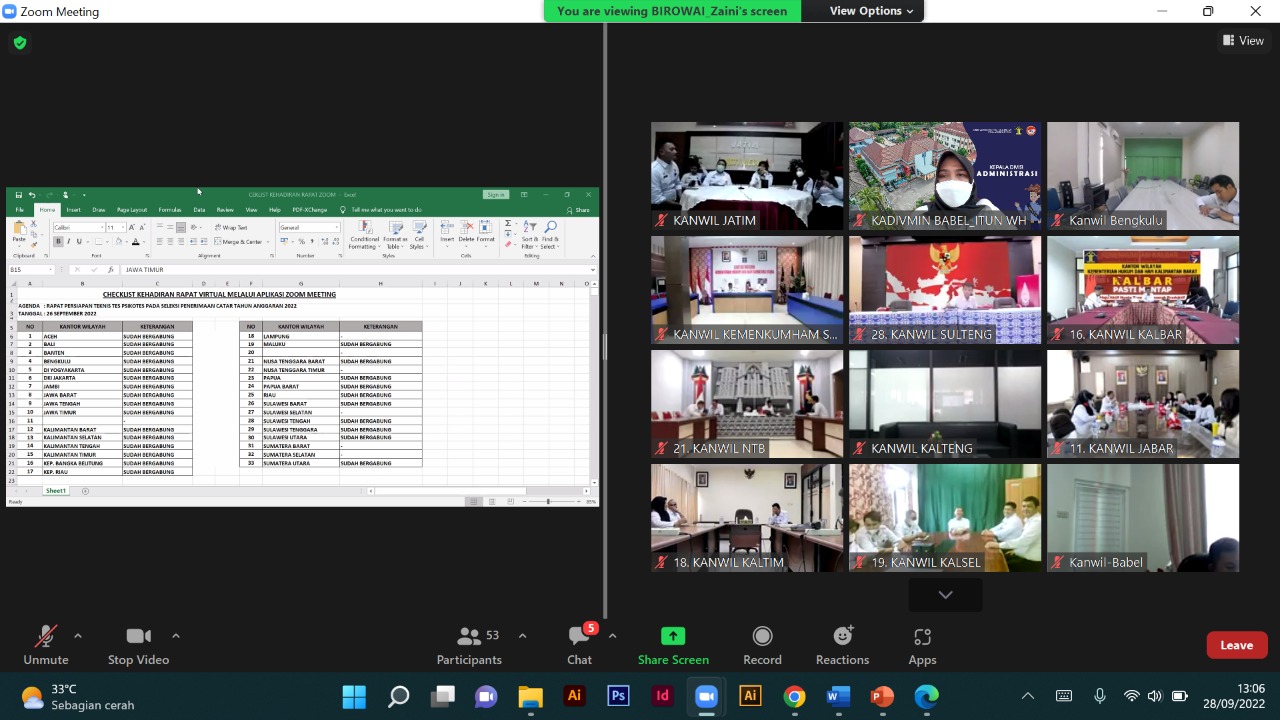Click the Excel zoom slider in status bar

548,501
